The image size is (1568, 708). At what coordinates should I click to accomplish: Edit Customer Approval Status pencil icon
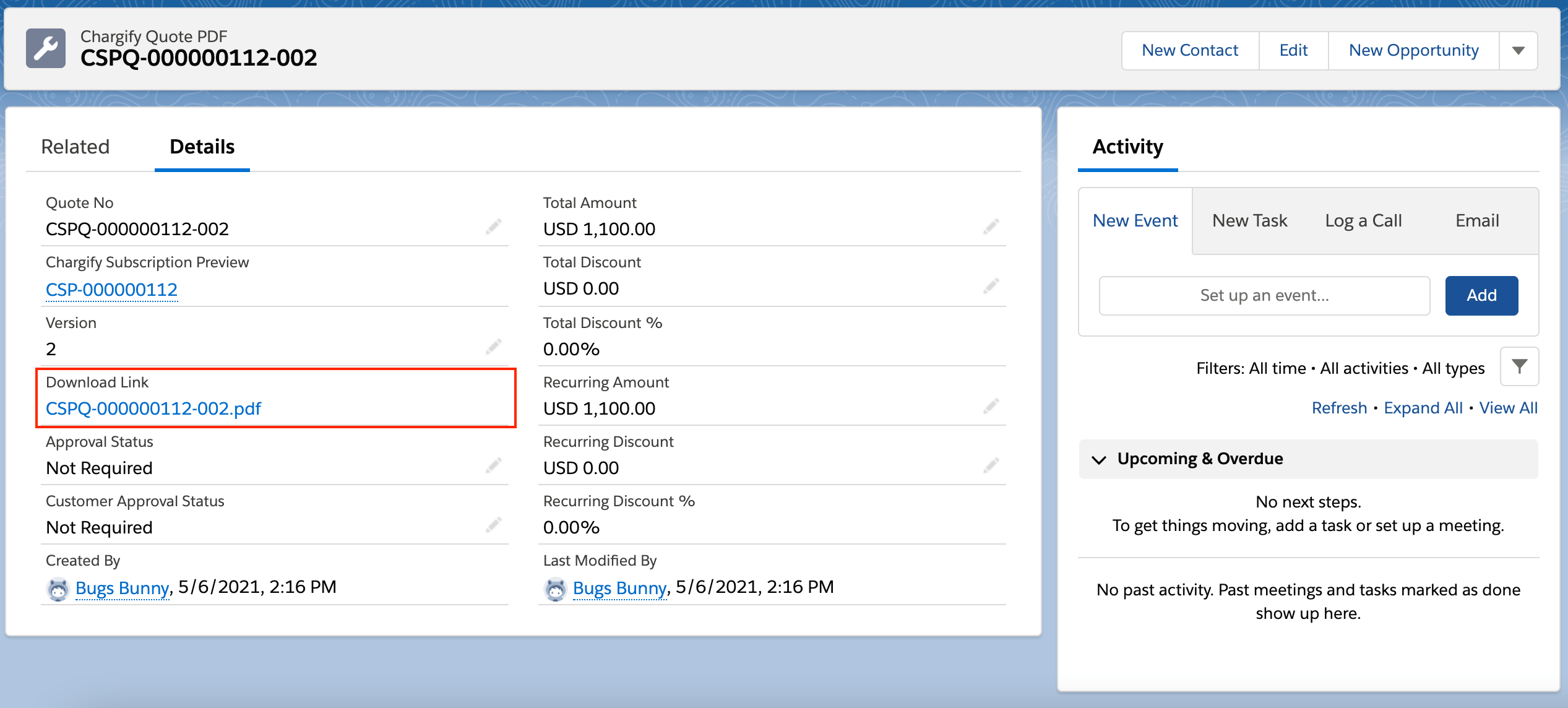click(493, 525)
